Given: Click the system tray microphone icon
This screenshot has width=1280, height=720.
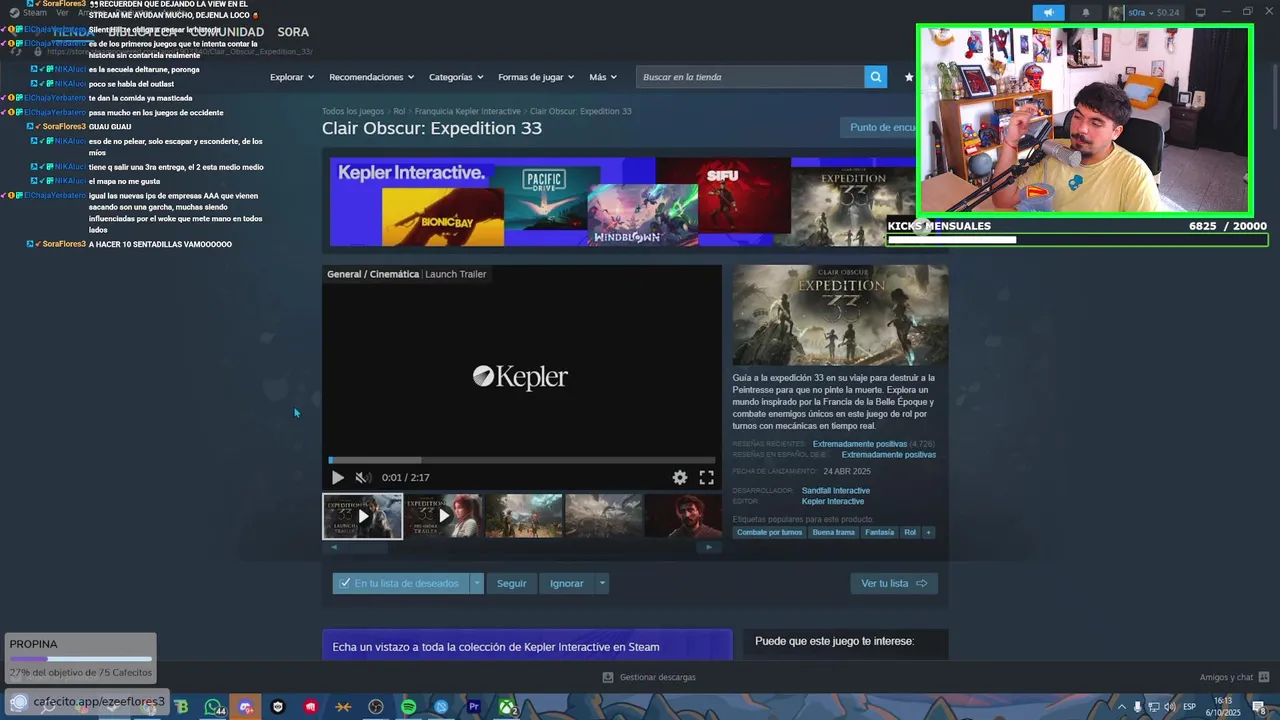Looking at the screenshot, I should (1137, 707).
